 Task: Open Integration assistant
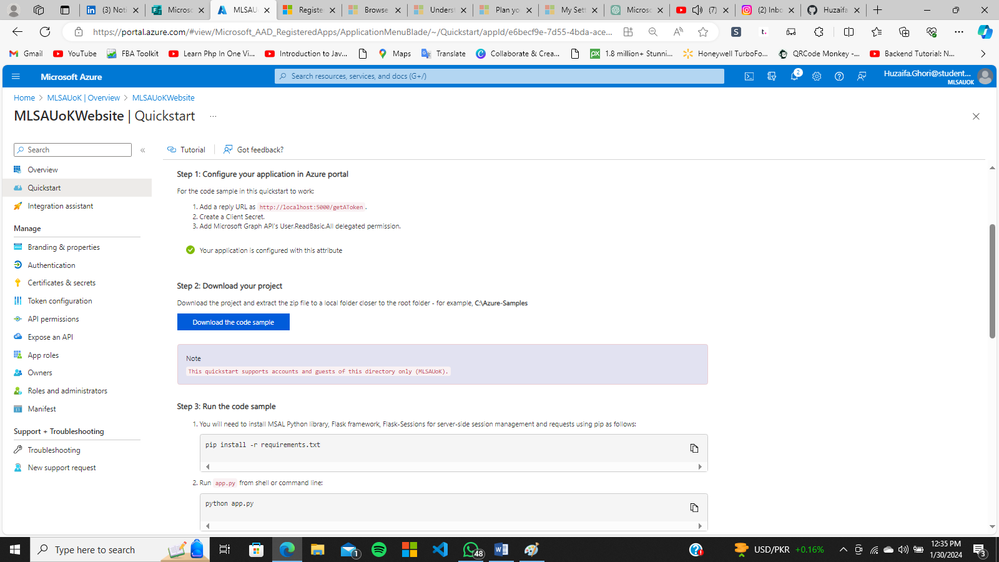pyautogui.click(x=60, y=206)
